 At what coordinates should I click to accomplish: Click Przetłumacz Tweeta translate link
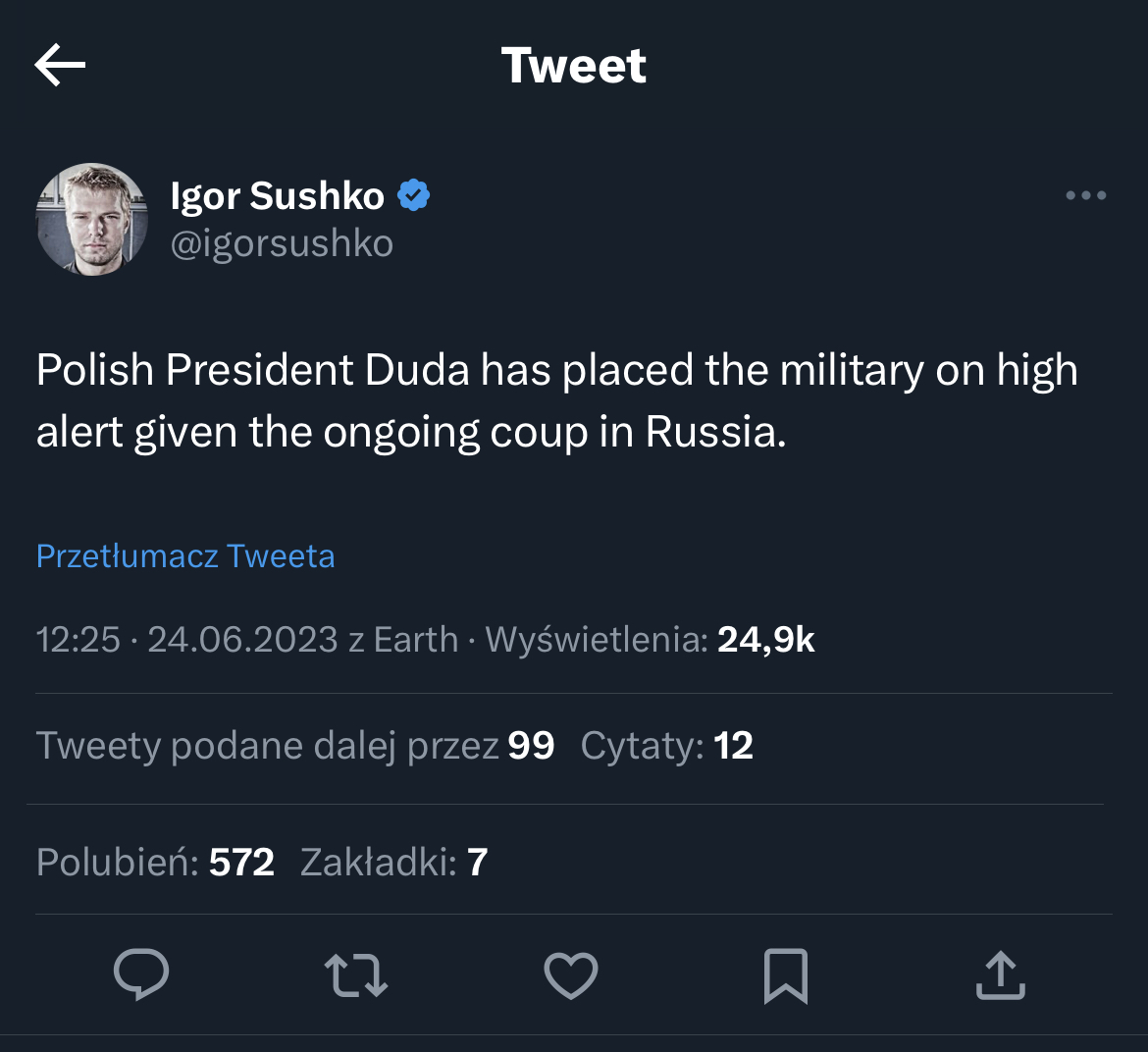tap(185, 556)
